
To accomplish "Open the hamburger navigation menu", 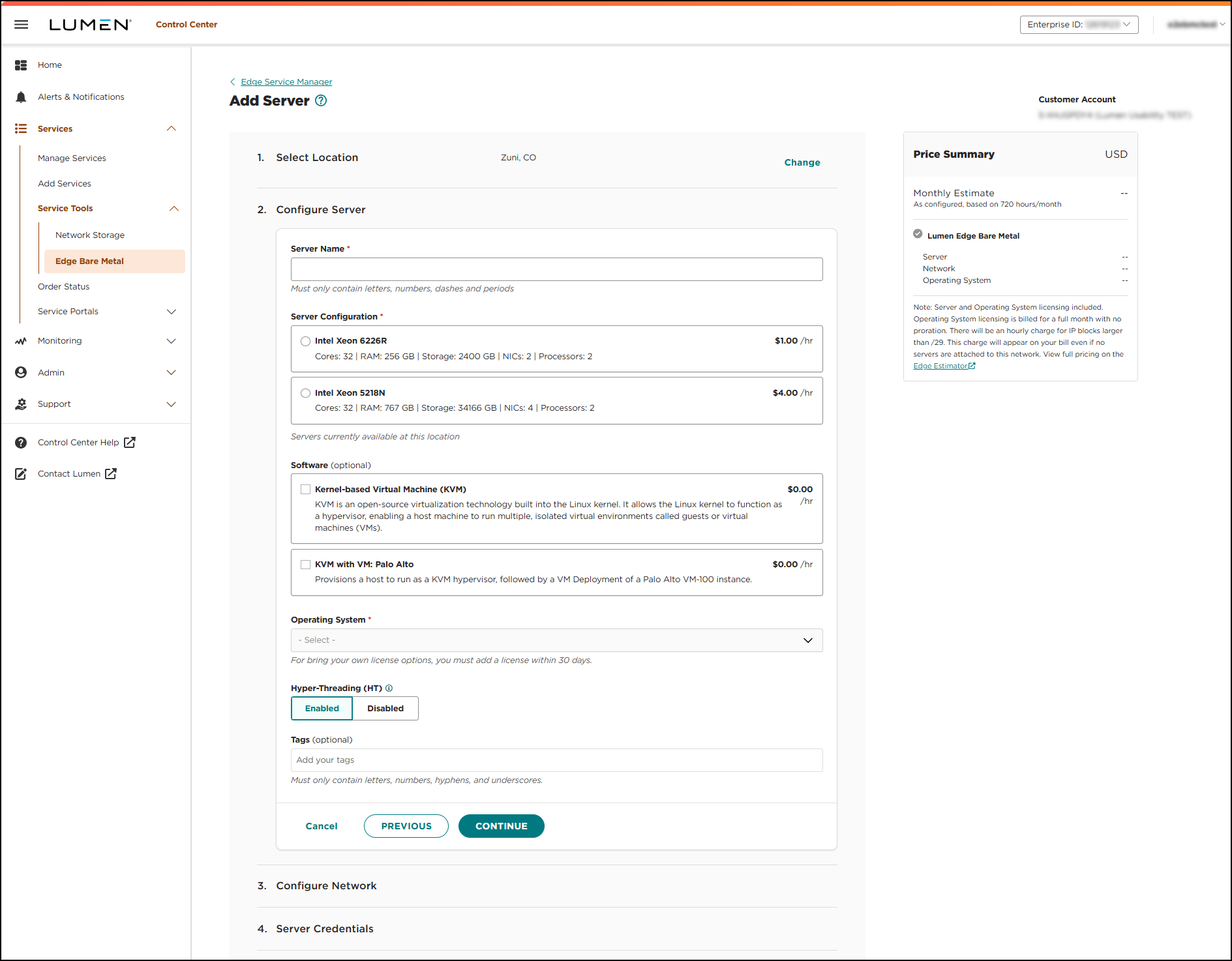I will (x=21, y=24).
